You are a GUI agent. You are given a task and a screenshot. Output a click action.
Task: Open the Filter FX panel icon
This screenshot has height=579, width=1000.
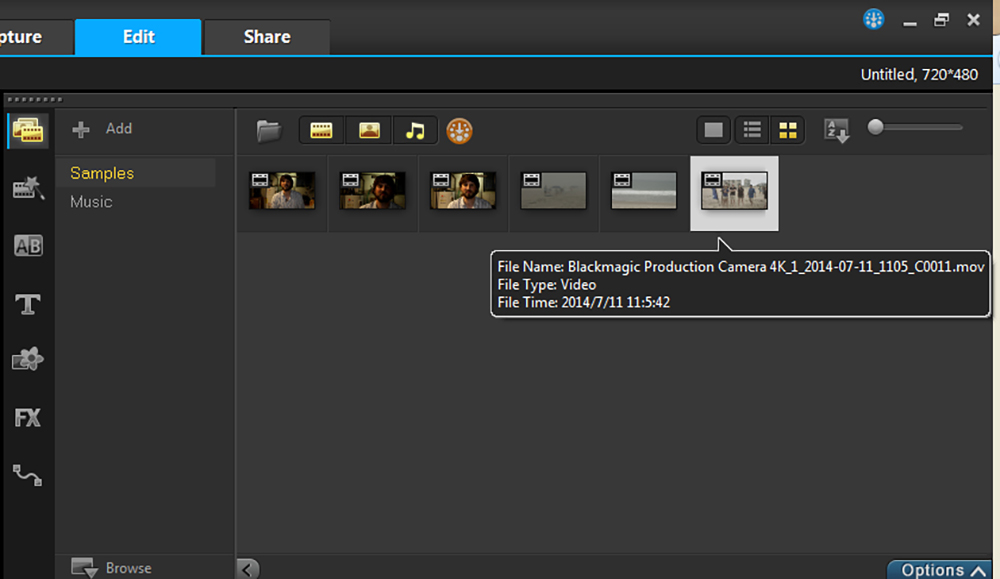coord(27,418)
